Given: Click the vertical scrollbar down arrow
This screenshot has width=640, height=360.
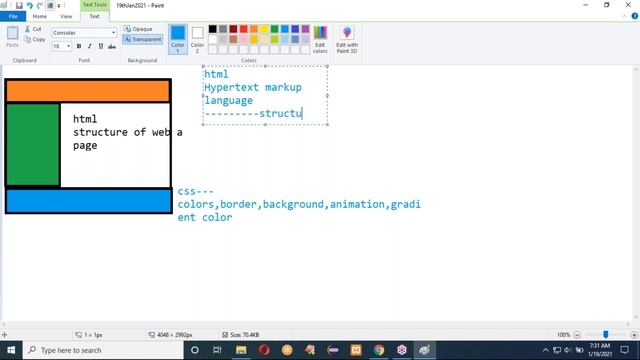Looking at the screenshot, I should point(636,317).
